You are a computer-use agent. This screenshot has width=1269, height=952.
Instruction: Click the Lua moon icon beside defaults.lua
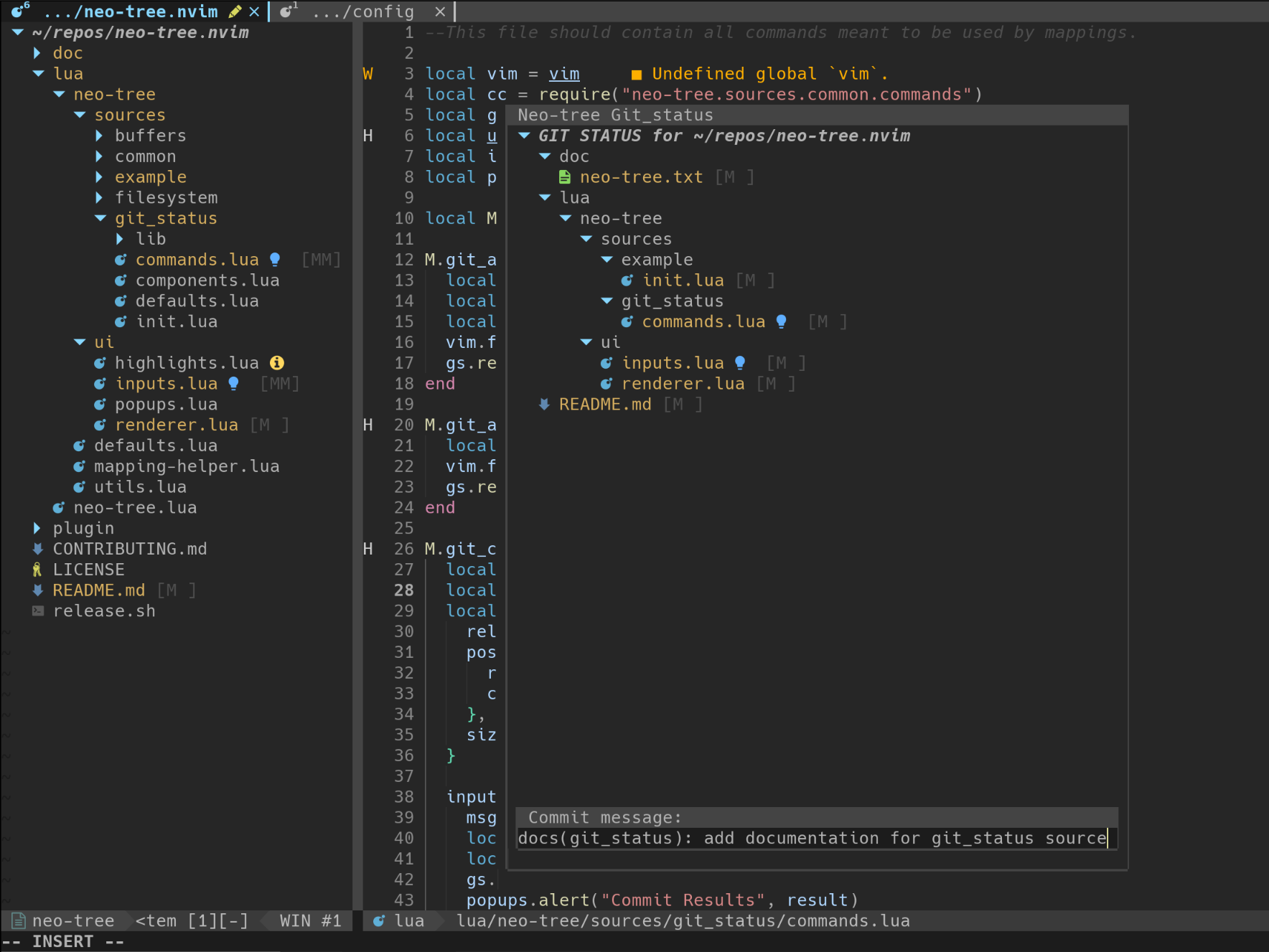79,445
